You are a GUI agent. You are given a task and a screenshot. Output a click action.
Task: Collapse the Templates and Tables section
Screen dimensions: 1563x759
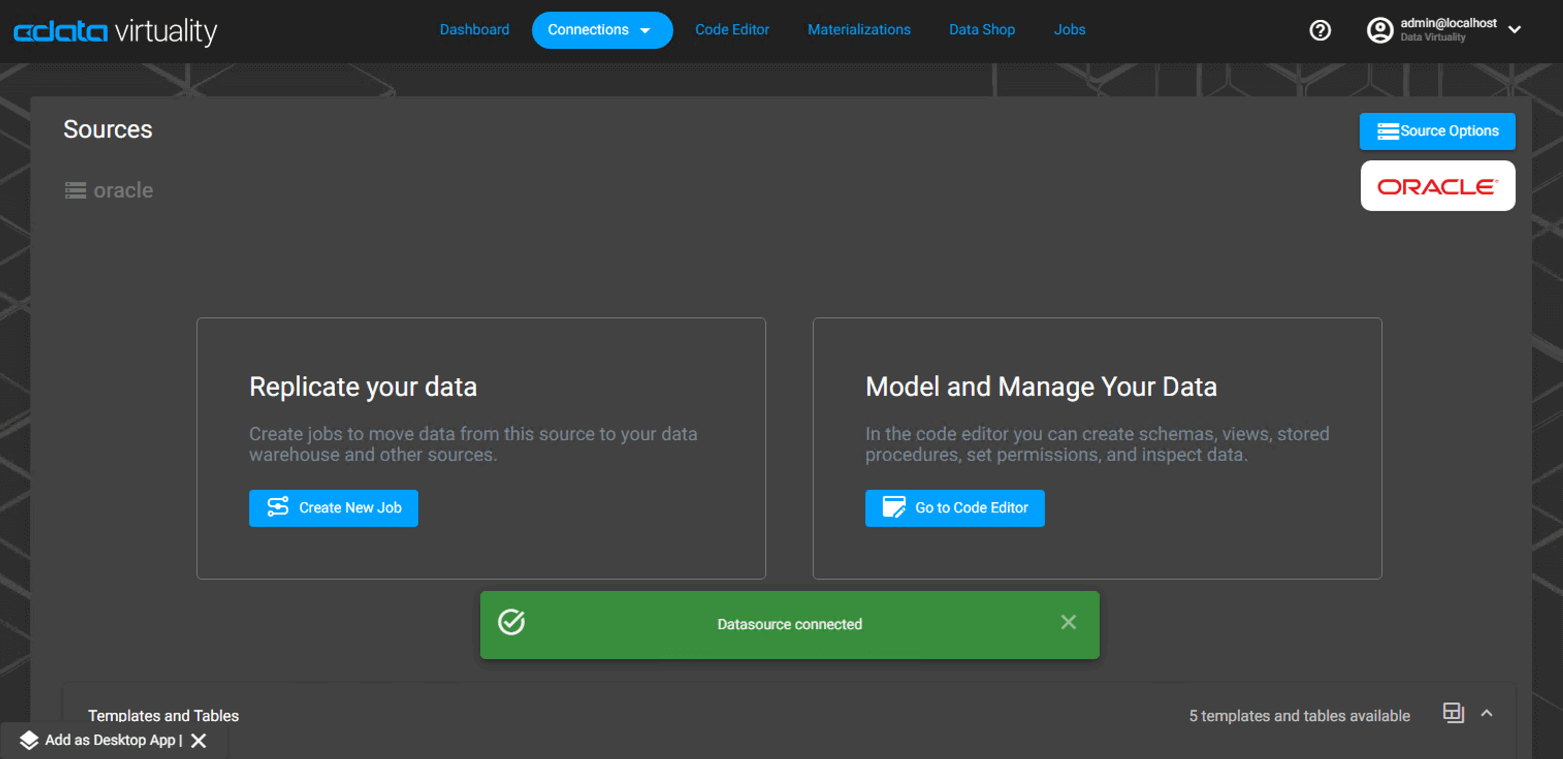1487,713
